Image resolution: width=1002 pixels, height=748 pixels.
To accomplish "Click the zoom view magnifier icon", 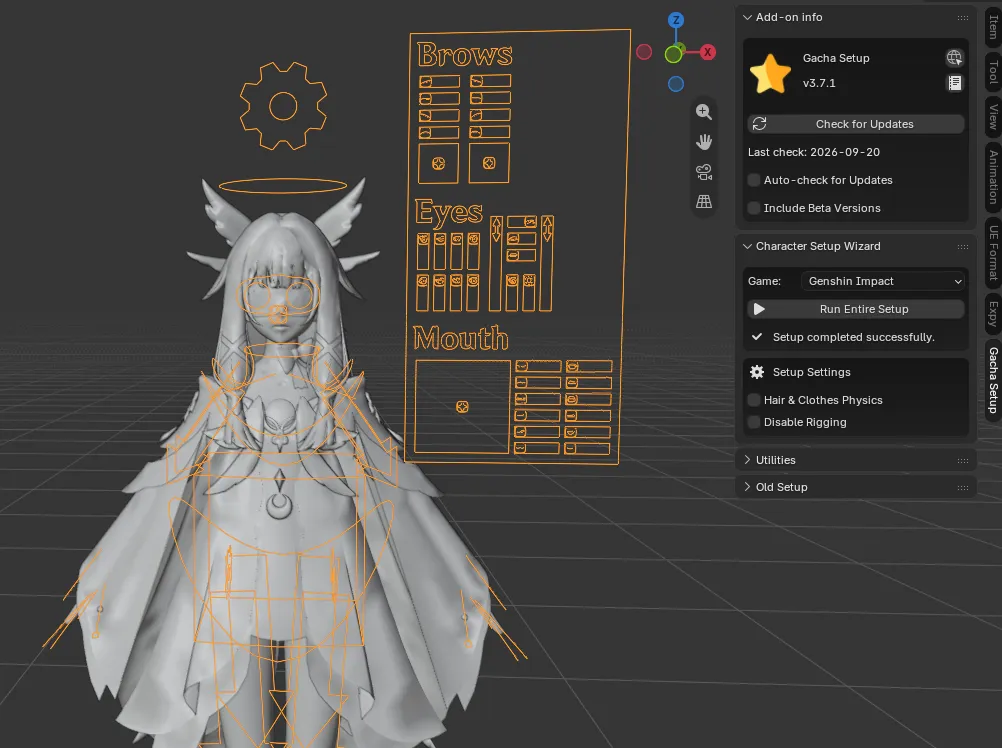I will (x=704, y=112).
